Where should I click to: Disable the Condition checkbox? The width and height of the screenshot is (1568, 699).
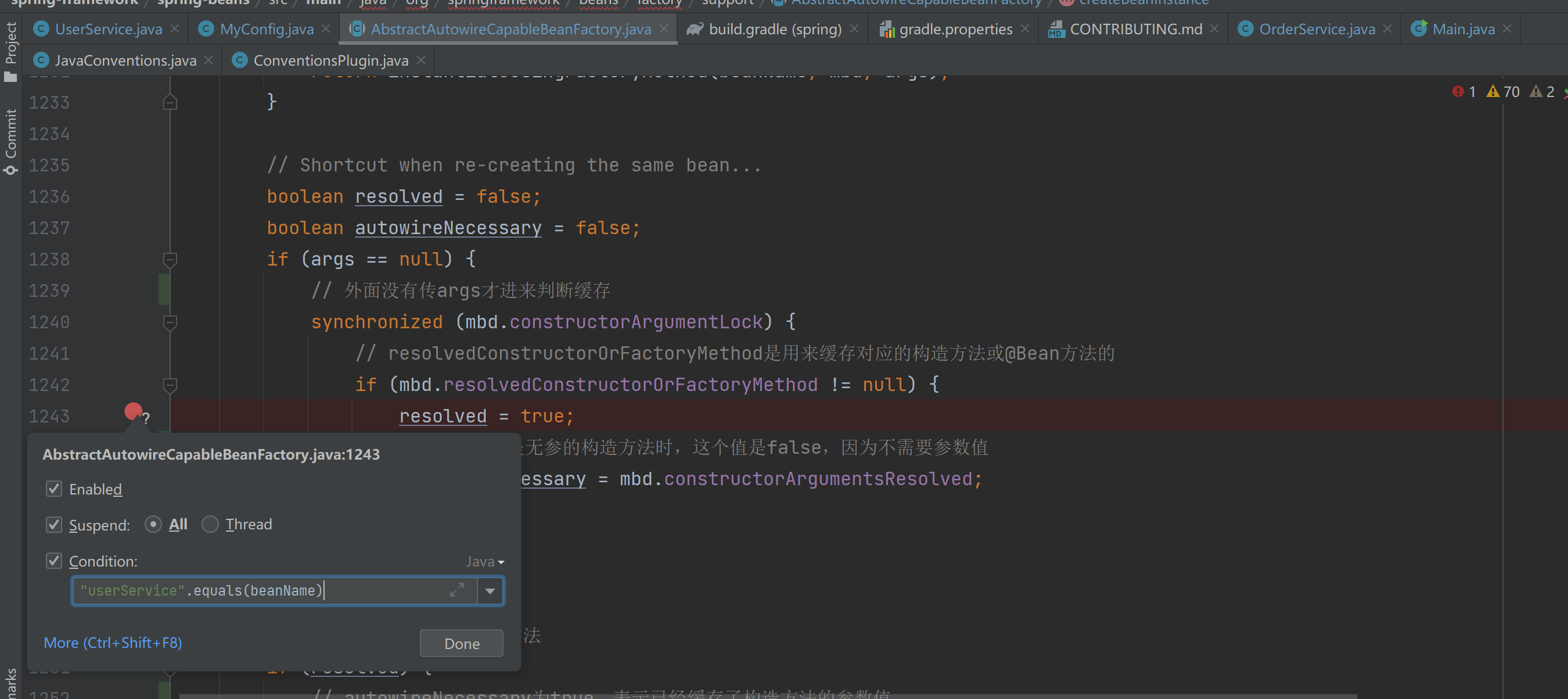point(54,561)
